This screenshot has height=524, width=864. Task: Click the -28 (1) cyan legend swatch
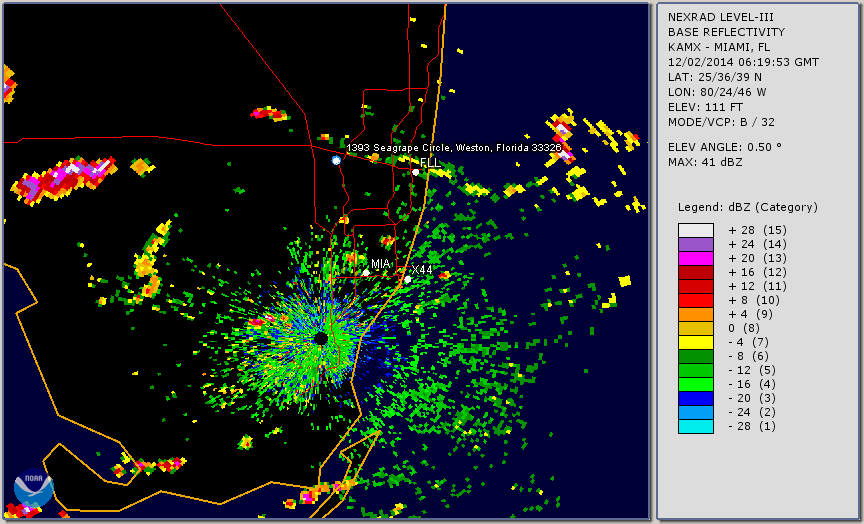pos(695,426)
